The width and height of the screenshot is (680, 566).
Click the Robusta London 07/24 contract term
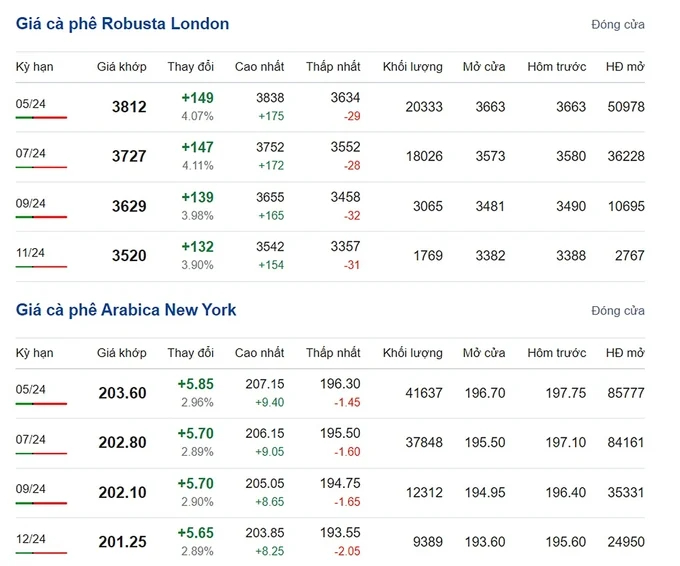[x=30, y=153]
